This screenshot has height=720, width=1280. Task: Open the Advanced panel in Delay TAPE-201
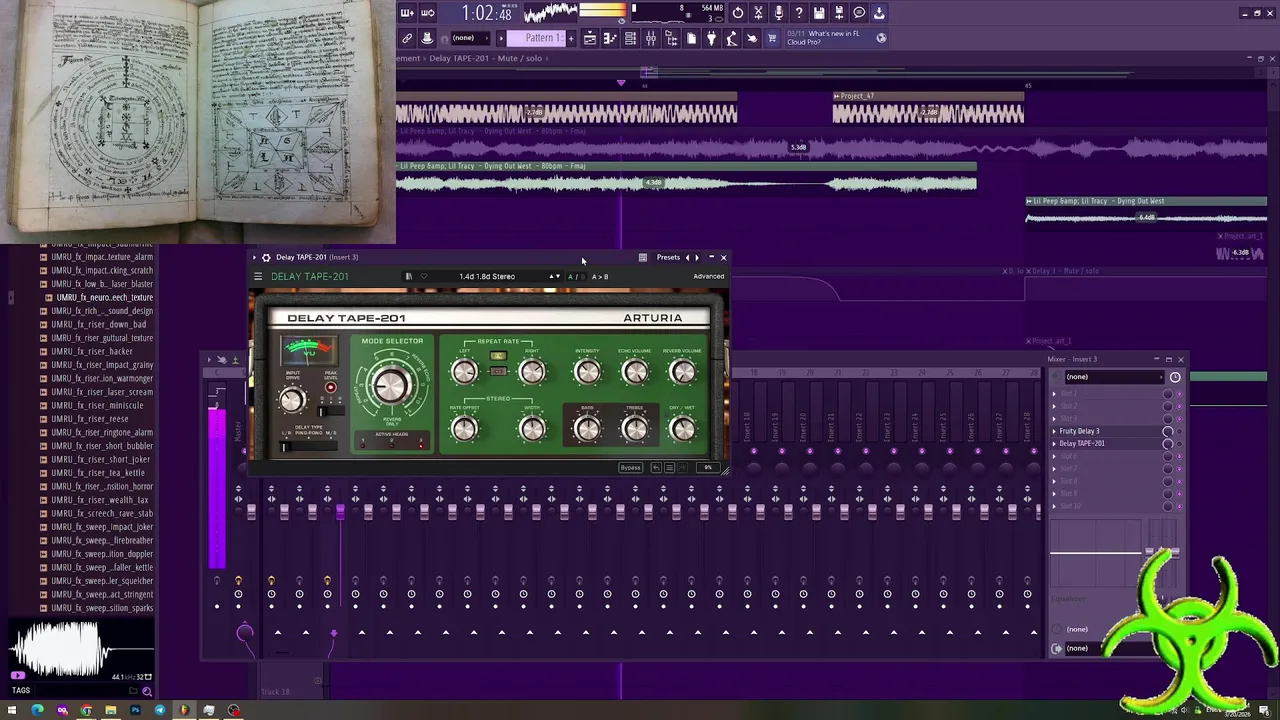coord(708,277)
